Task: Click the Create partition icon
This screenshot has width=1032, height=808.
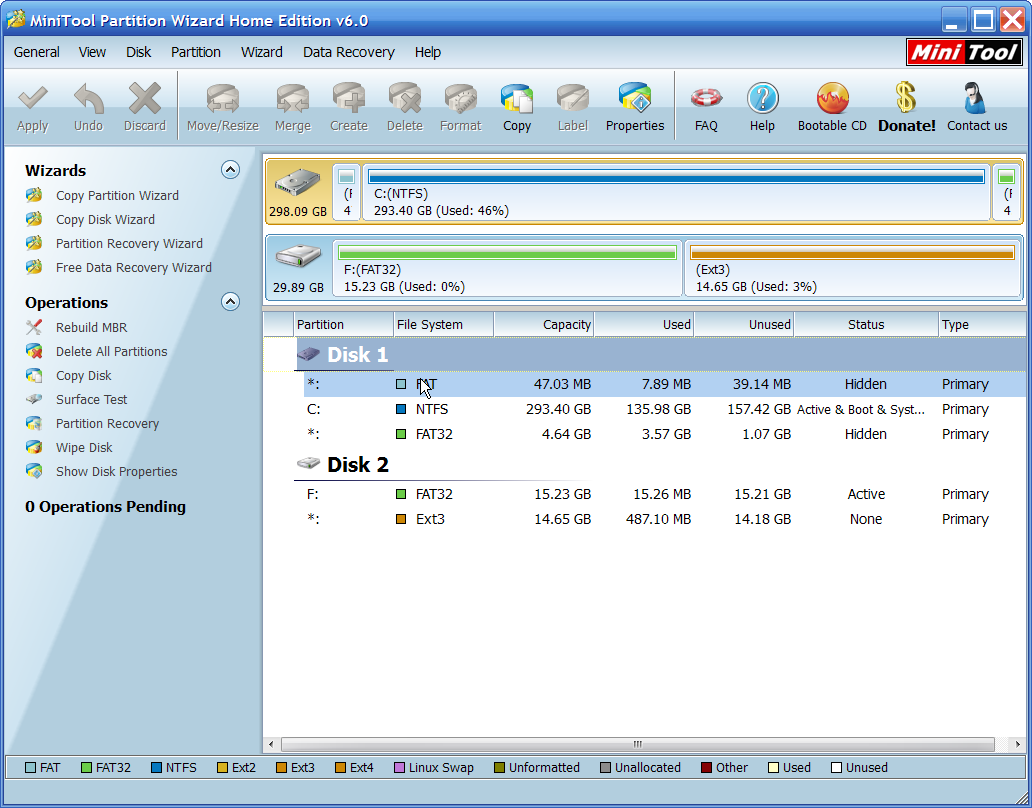Action: point(349,108)
